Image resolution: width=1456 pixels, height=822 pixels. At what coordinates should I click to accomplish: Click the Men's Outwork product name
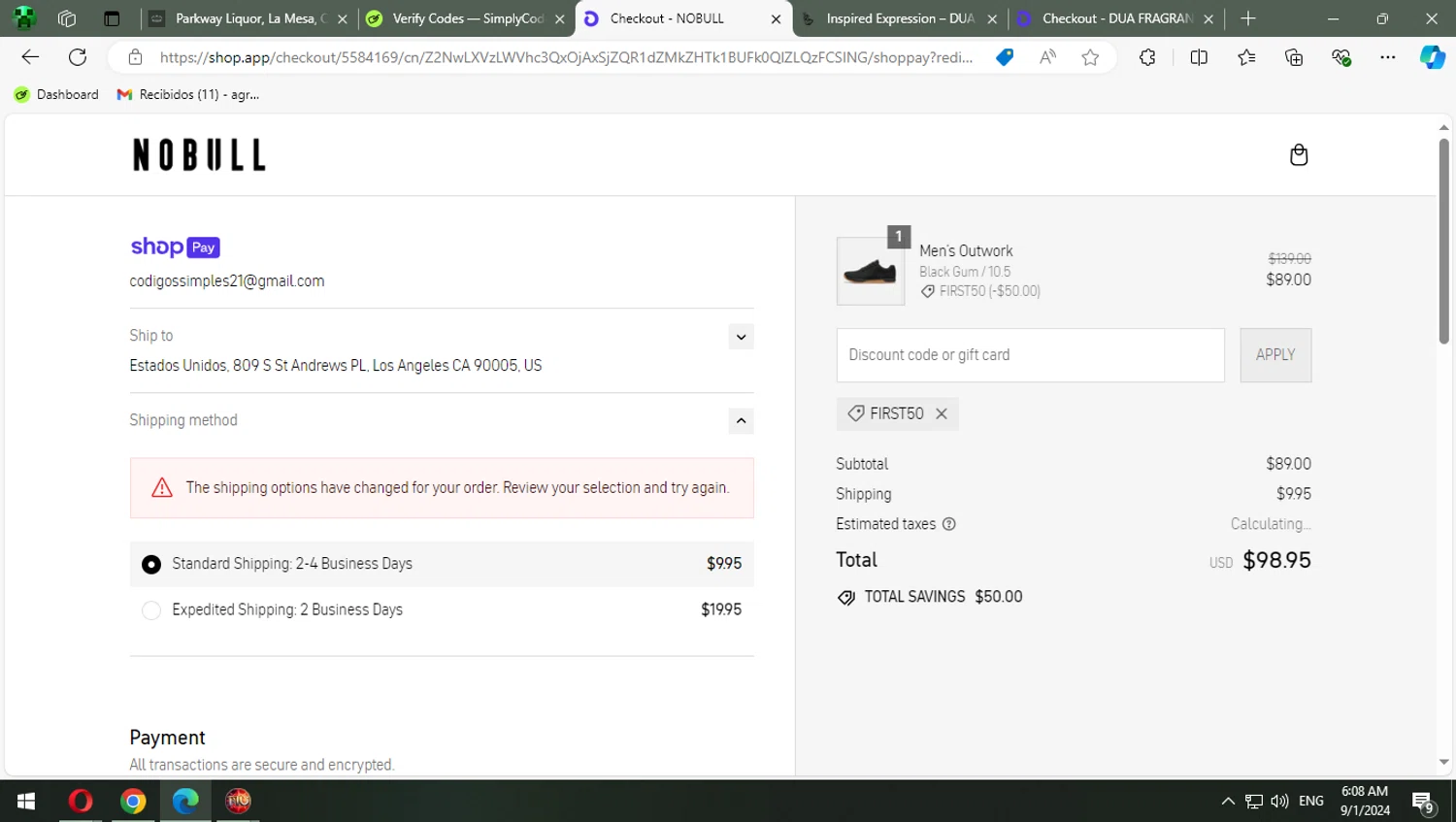tap(966, 251)
